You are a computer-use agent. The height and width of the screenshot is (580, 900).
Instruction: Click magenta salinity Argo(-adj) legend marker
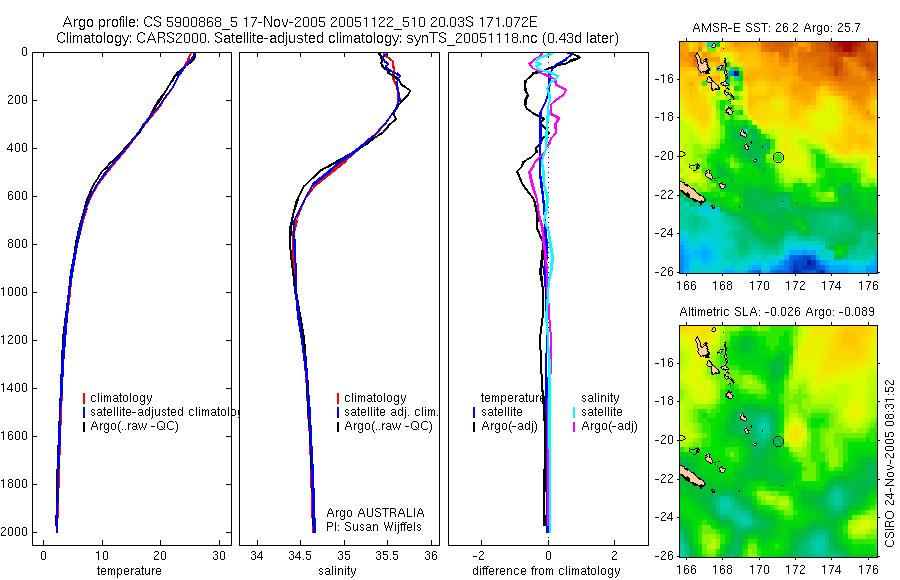[573, 427]
